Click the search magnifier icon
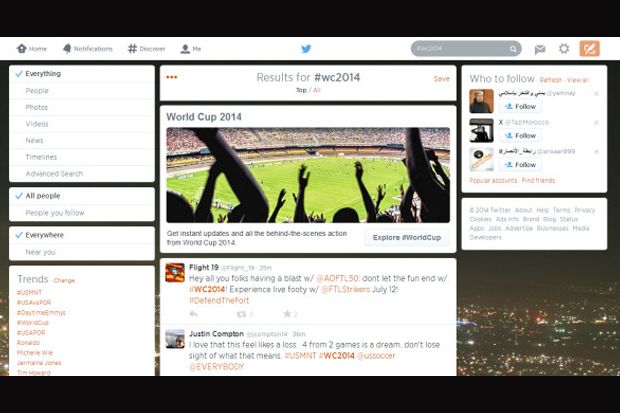Image resolution: width=620 pixels, height=413 pixels. click(x=513, y=49)
